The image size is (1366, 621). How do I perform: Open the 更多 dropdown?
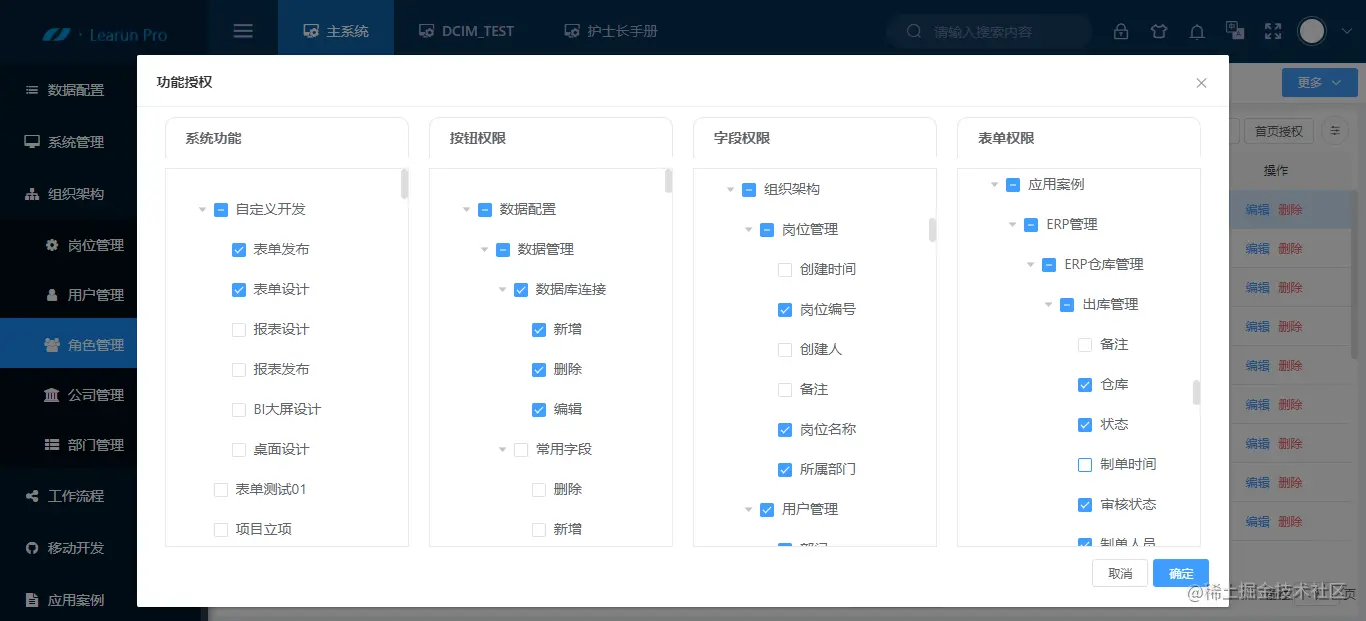1319,82
